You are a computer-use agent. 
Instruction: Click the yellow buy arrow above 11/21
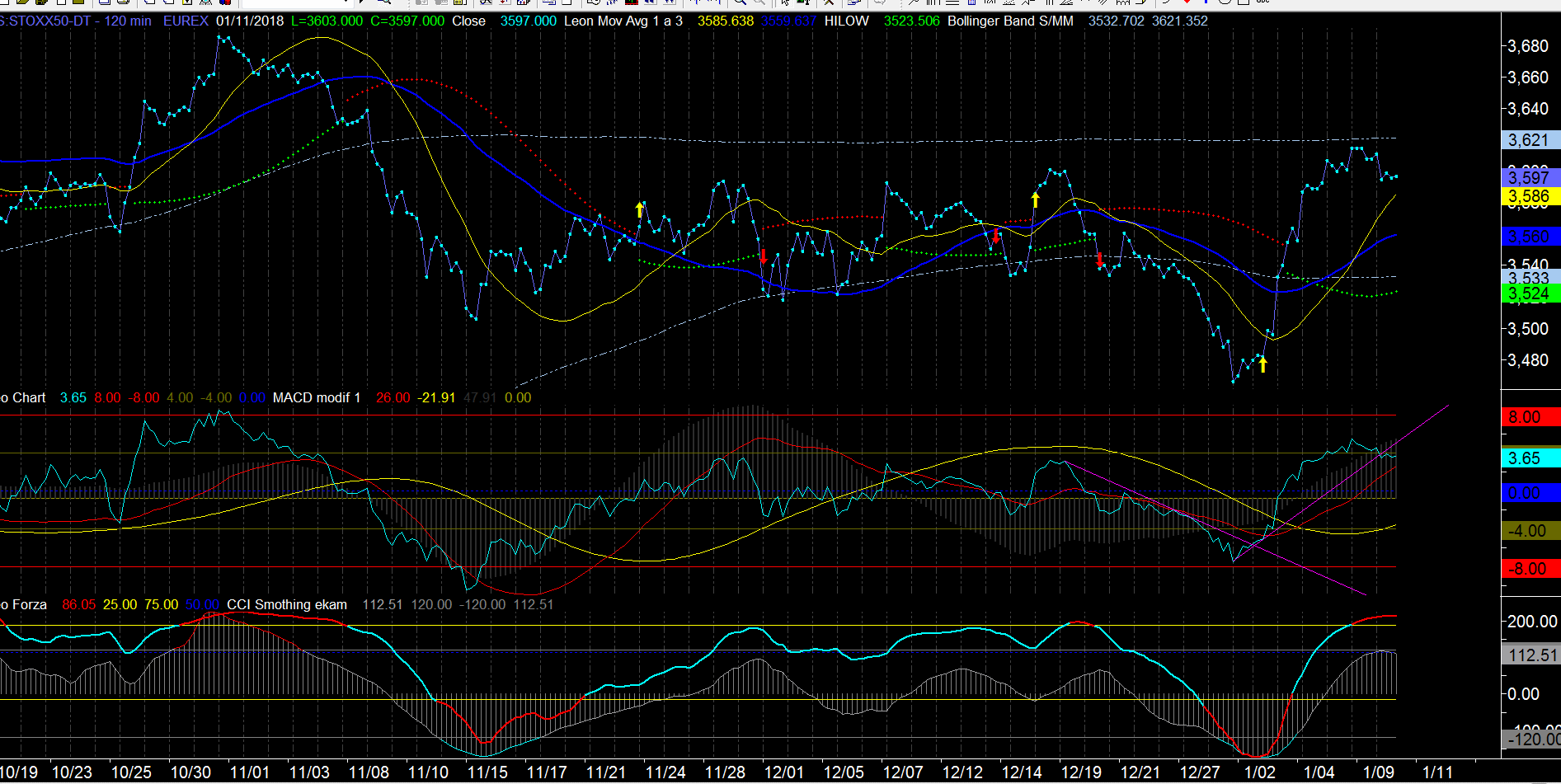(x=639, y=209)
